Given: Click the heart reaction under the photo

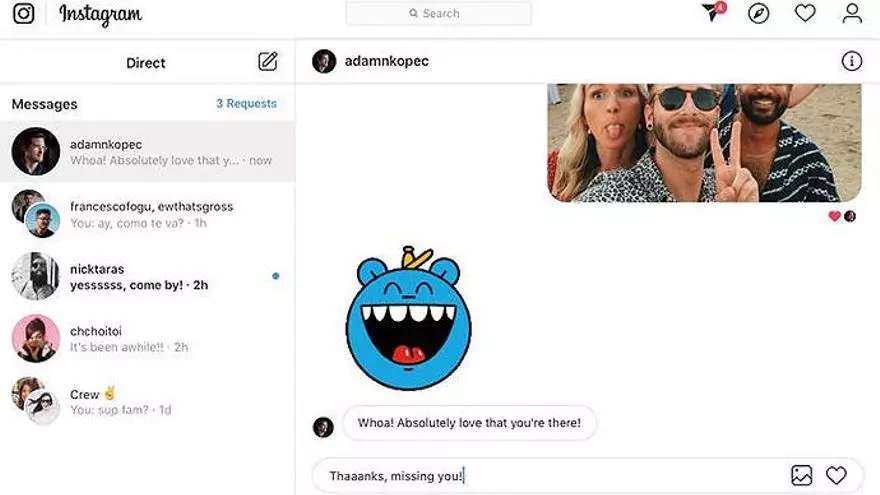Looking at the screenshot, I should coord(835,216).
